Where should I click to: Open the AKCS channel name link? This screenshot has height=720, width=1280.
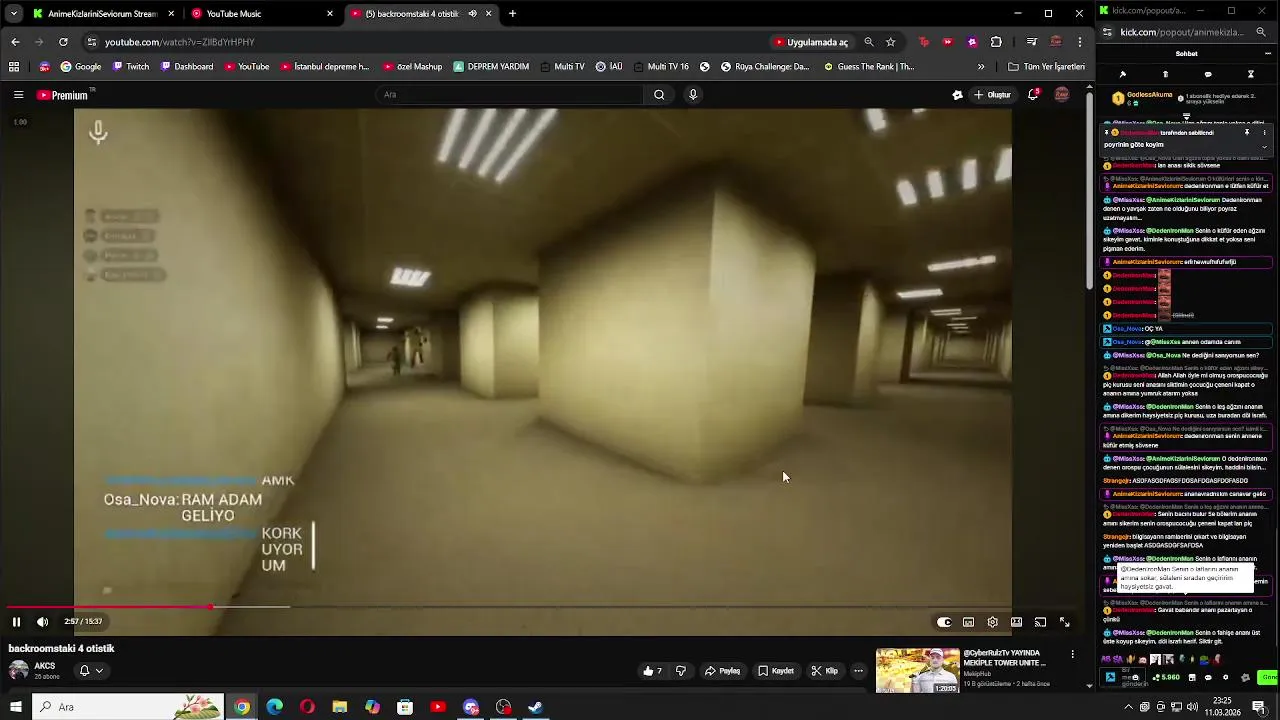tap(45, 666)
